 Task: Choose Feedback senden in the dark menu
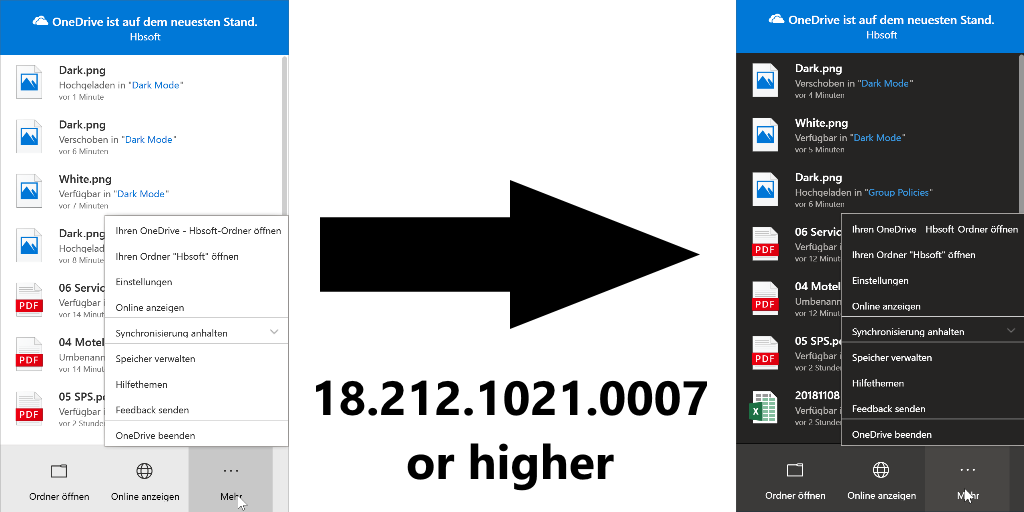[888, 408]
